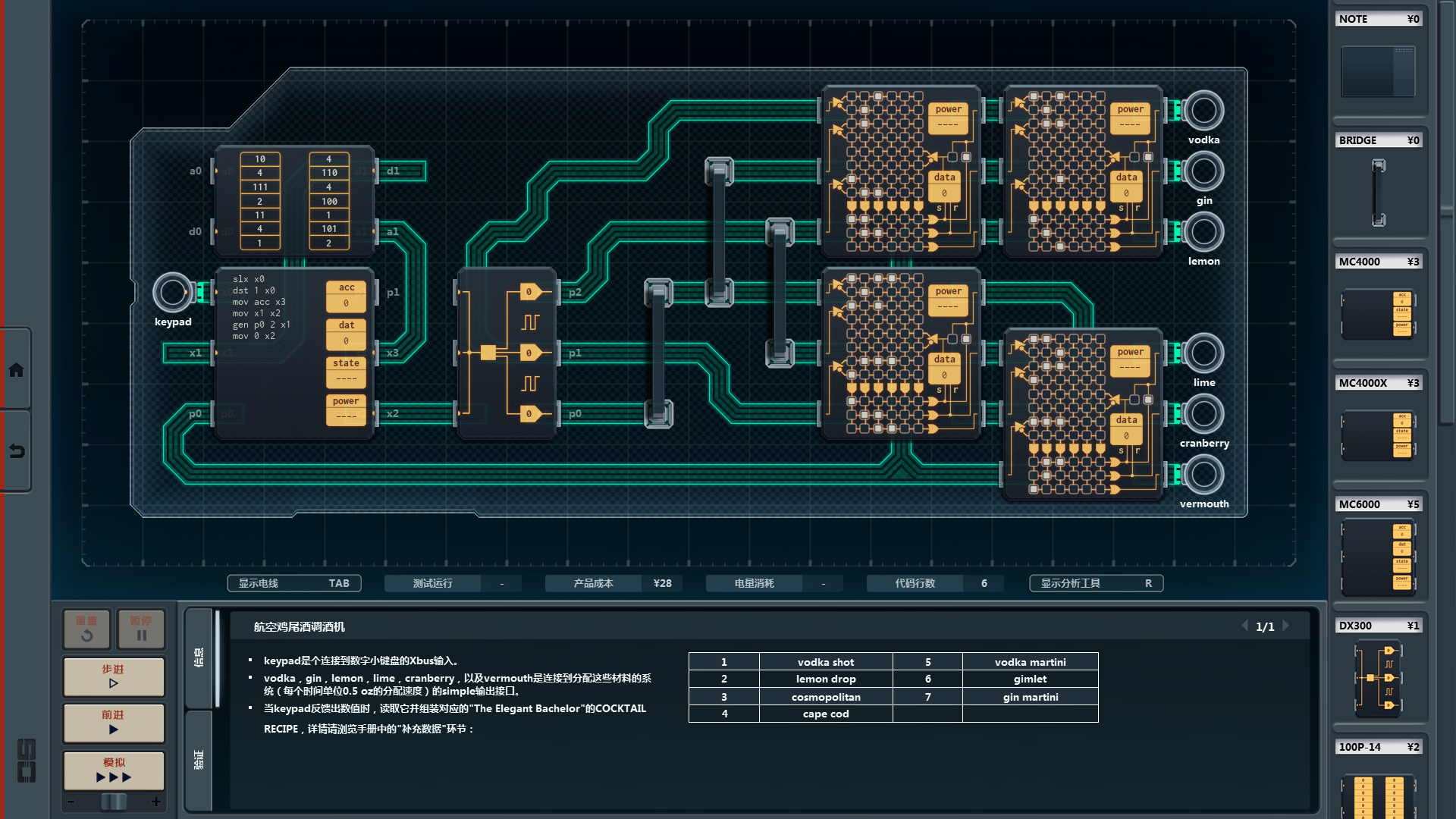The height and width of the screenshot is (819, 1456).
Task: Go to previous page arrow beside 1/1
Action: (x=1244, y=626)
